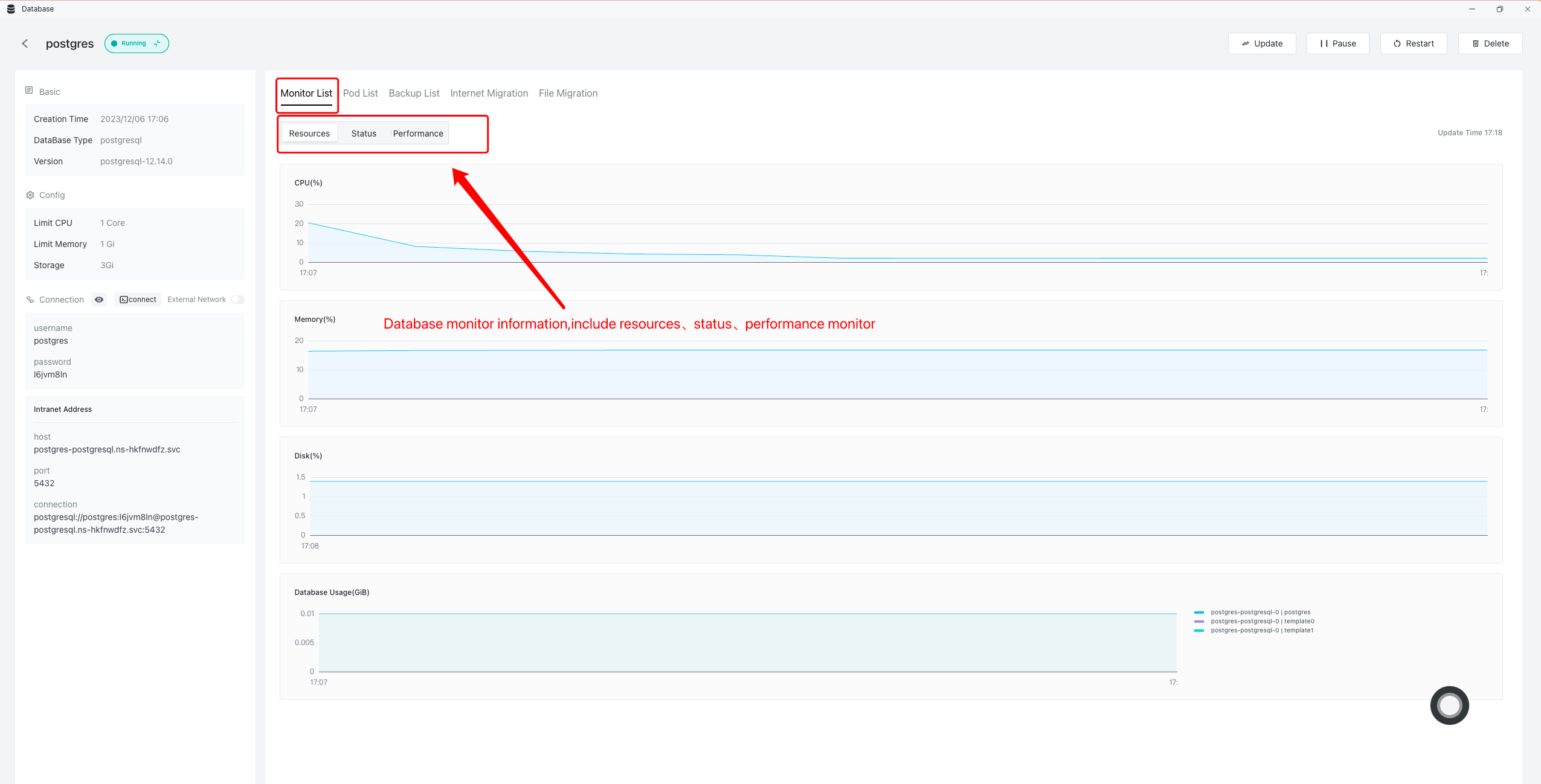Pause the database with Pause button
The image size is (1541, 784).
tap(1337, 43)
